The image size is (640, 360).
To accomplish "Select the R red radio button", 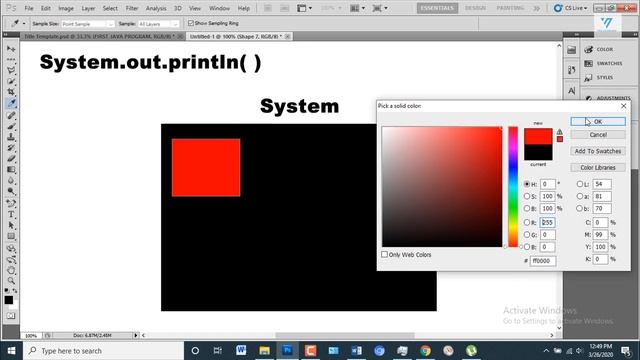I will pos(527,222).
